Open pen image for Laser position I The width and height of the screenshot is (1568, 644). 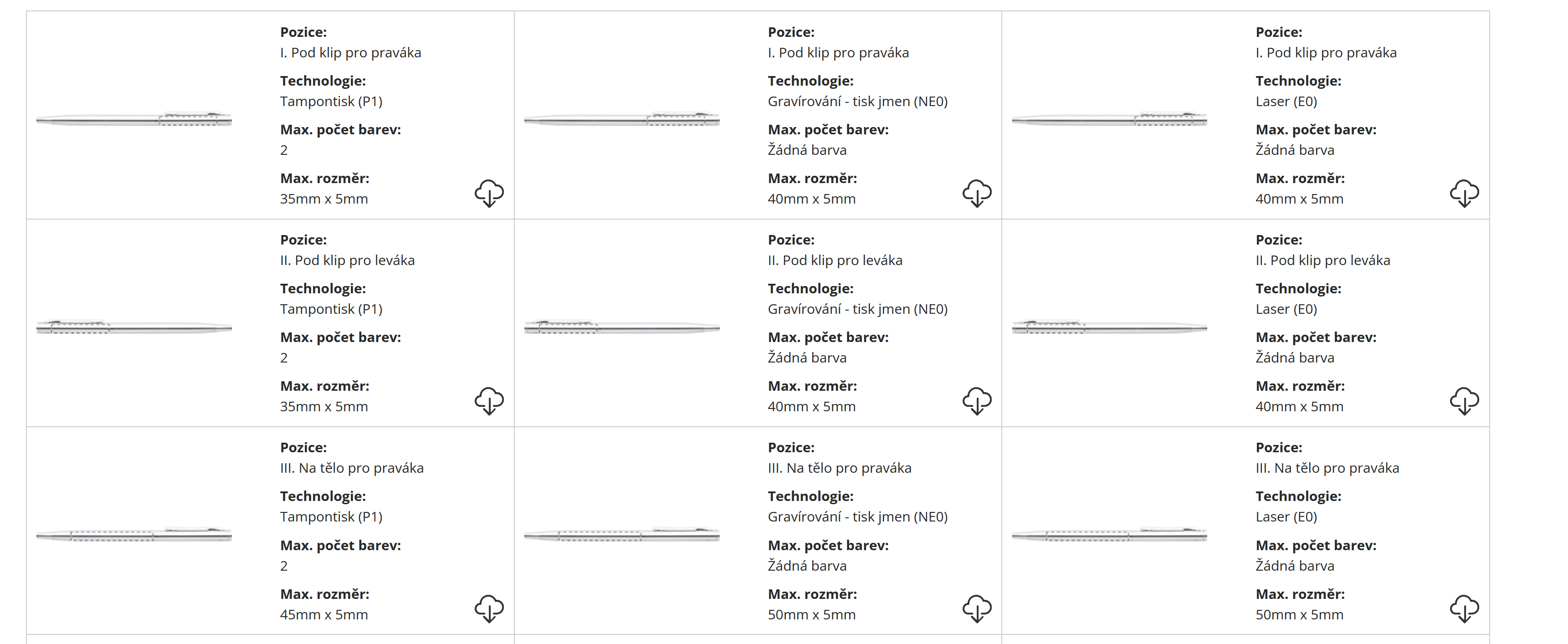(1109, 119)
